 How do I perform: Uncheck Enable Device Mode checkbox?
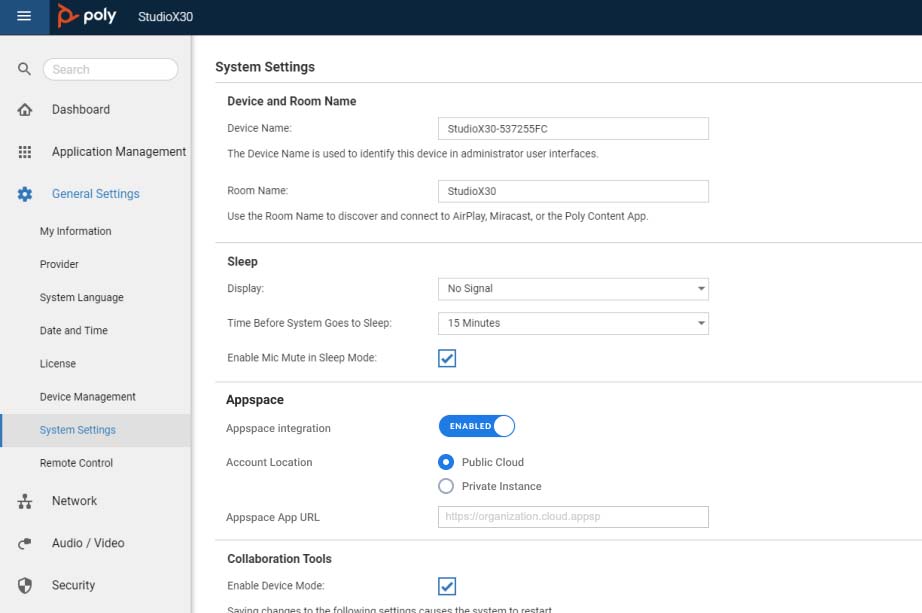coord(447,586)
